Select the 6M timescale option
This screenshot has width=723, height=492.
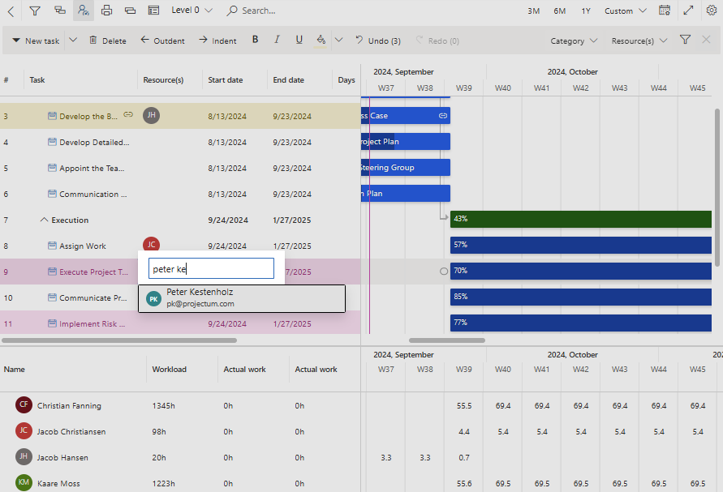point(560,11)
